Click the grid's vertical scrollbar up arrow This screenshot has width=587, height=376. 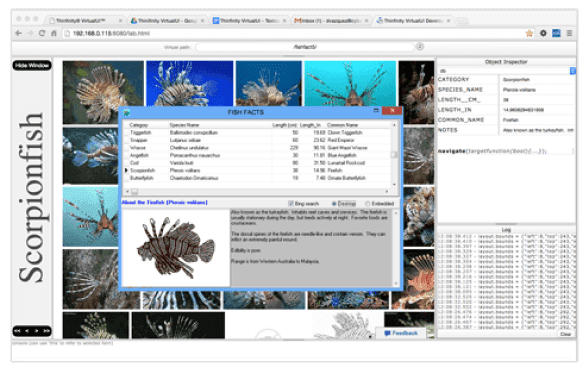[x=394, y=125]
